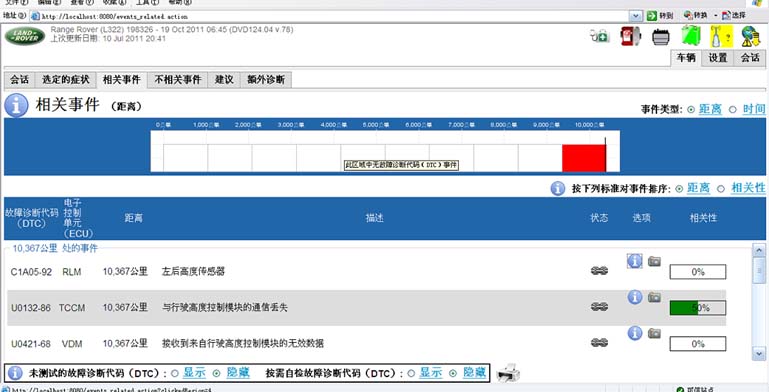The height and width of the screenshot is (392, 769).
Task: Click red bar in distance timeline
Action: 584,158
